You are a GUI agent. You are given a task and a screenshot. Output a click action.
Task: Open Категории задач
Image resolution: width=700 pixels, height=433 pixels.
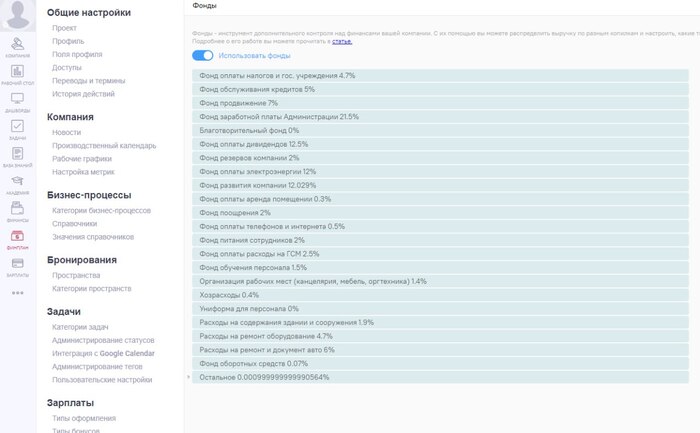pos(80,327)
